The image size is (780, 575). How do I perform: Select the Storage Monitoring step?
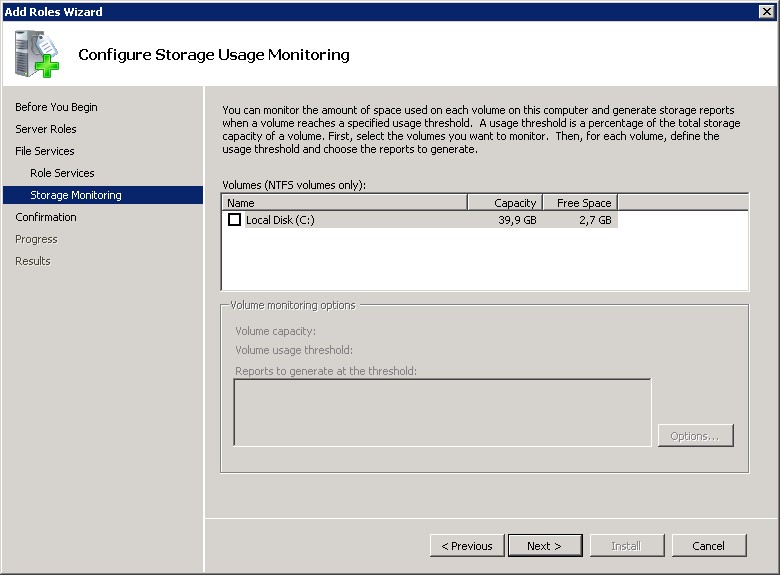coord(76,195)
